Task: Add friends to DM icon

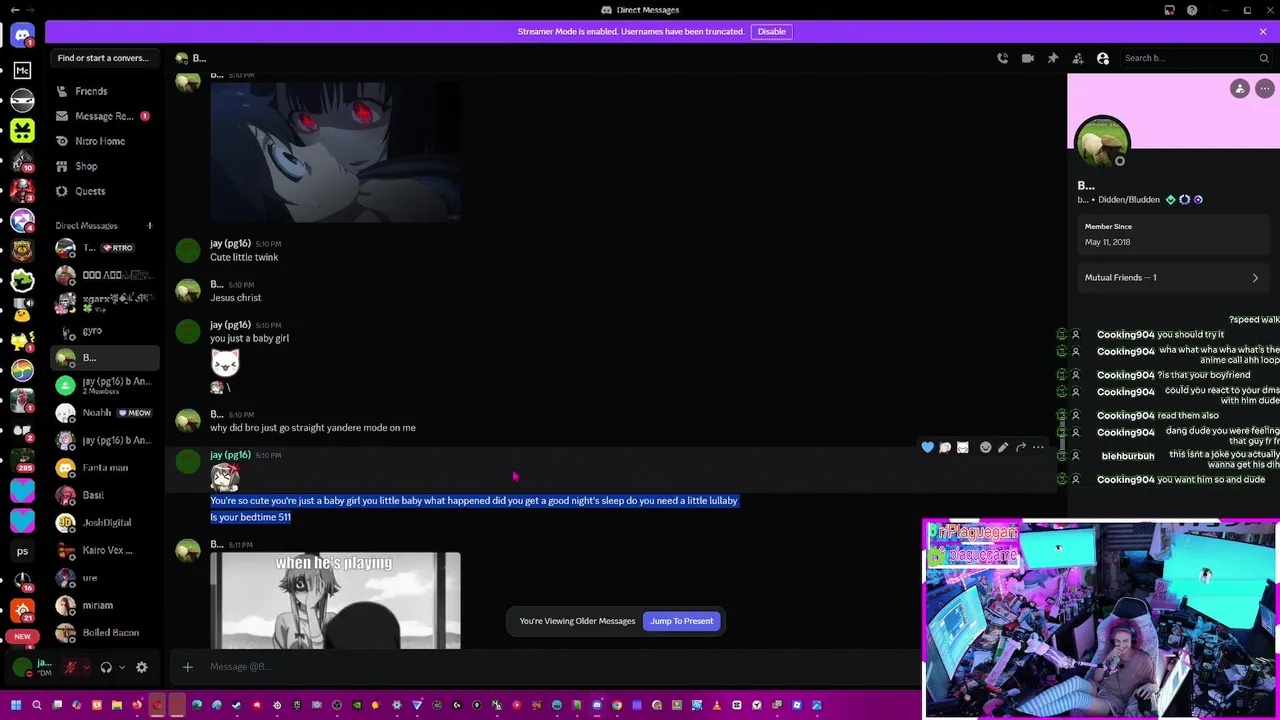Action: pyautogui.click(x=1077, y=58)
